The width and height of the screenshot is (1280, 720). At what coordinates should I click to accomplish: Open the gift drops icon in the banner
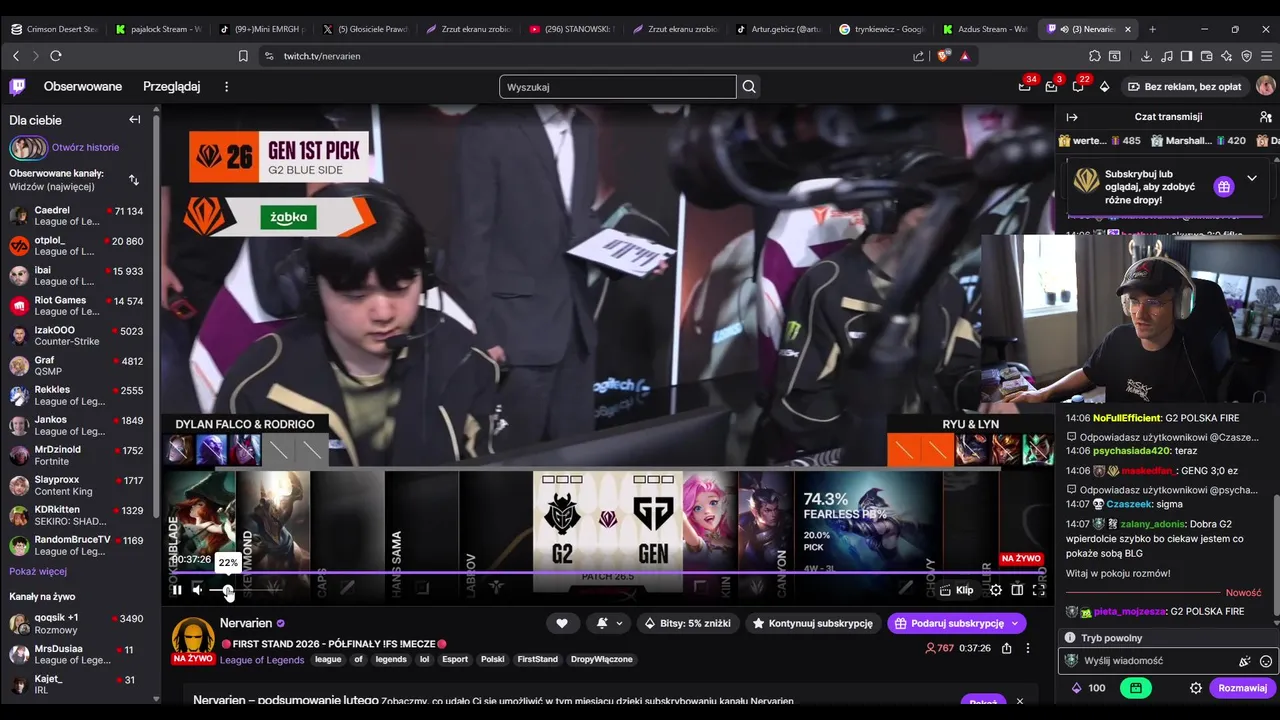(x=1224, y=187)
